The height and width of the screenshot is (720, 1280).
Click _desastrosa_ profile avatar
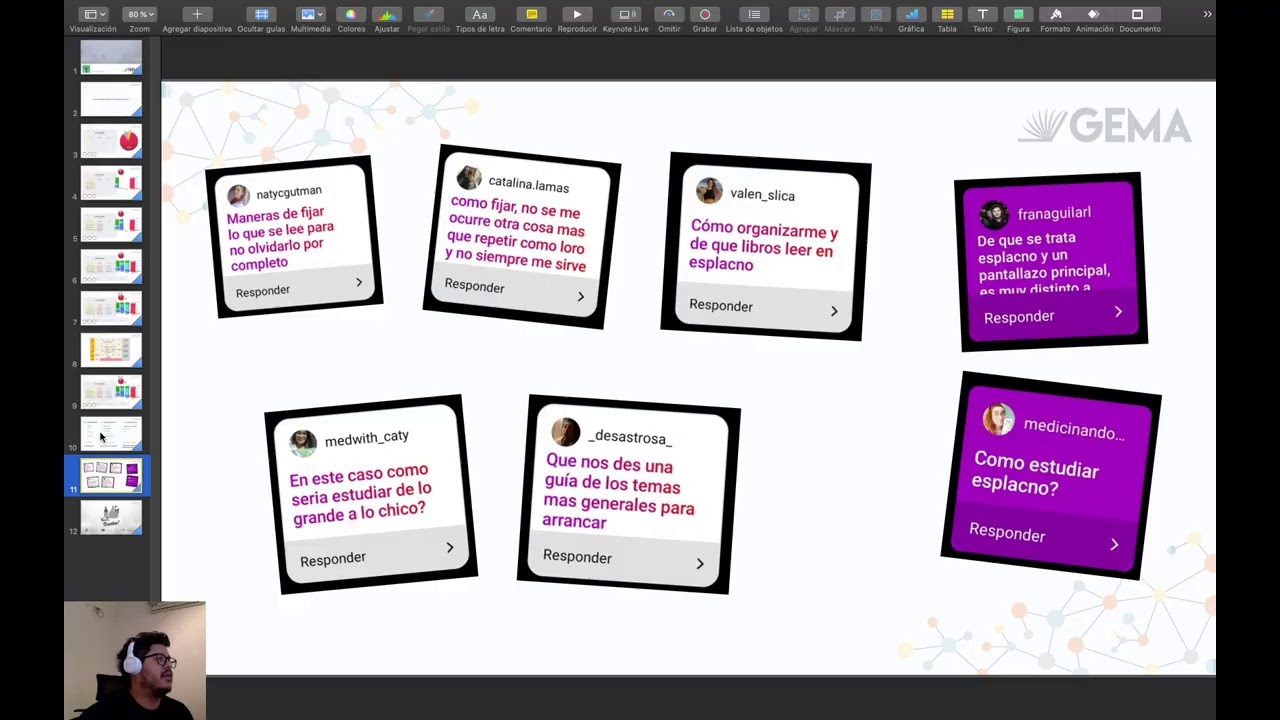click(x=566, y=432)
